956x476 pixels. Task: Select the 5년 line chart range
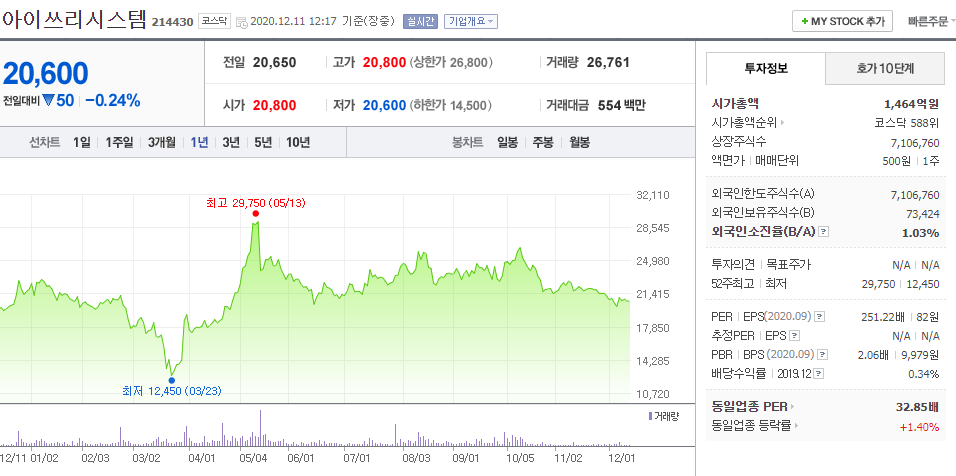pos(263,143)
